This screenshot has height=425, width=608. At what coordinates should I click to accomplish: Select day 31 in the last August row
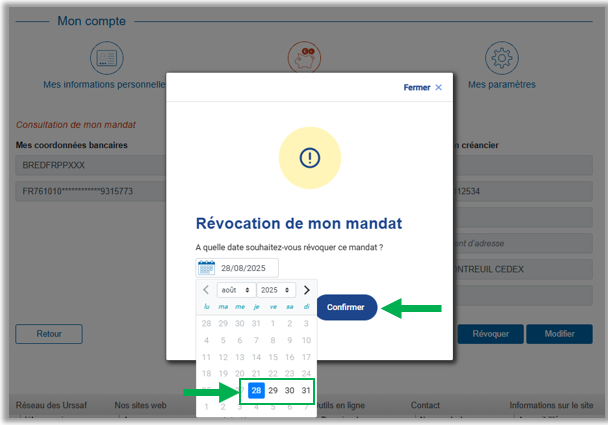point(306,390)
